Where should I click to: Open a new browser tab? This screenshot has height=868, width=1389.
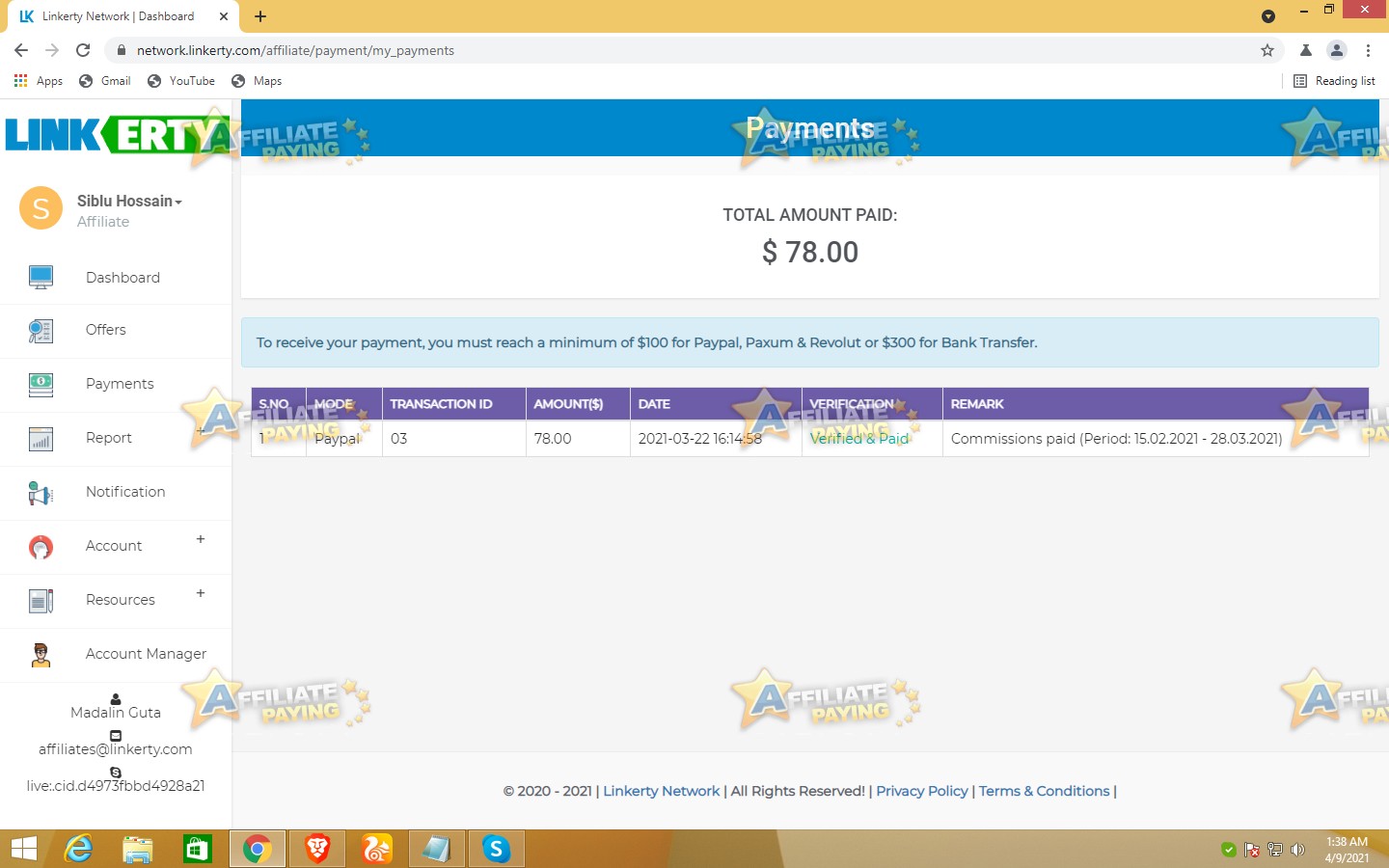(x=260, y=16)
